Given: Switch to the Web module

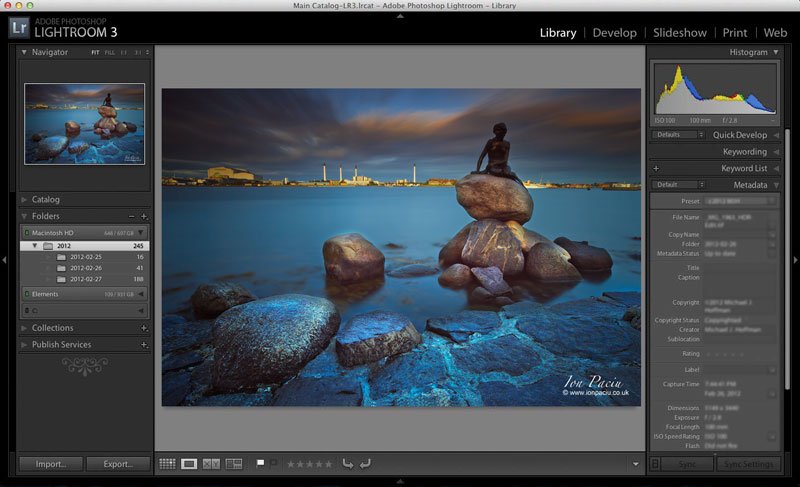Looking at the screenshot, I should tap(775, 33).
